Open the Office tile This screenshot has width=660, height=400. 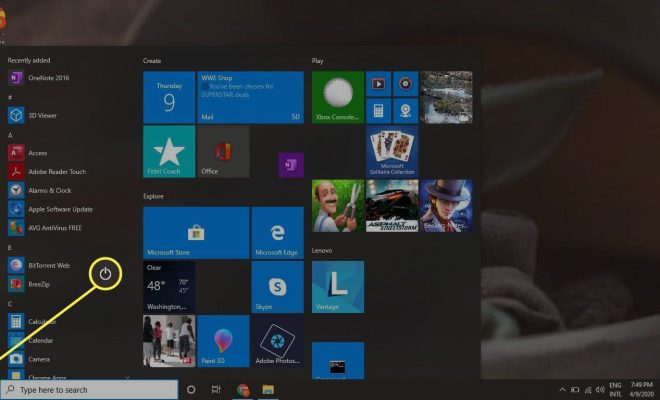point(224,152)
